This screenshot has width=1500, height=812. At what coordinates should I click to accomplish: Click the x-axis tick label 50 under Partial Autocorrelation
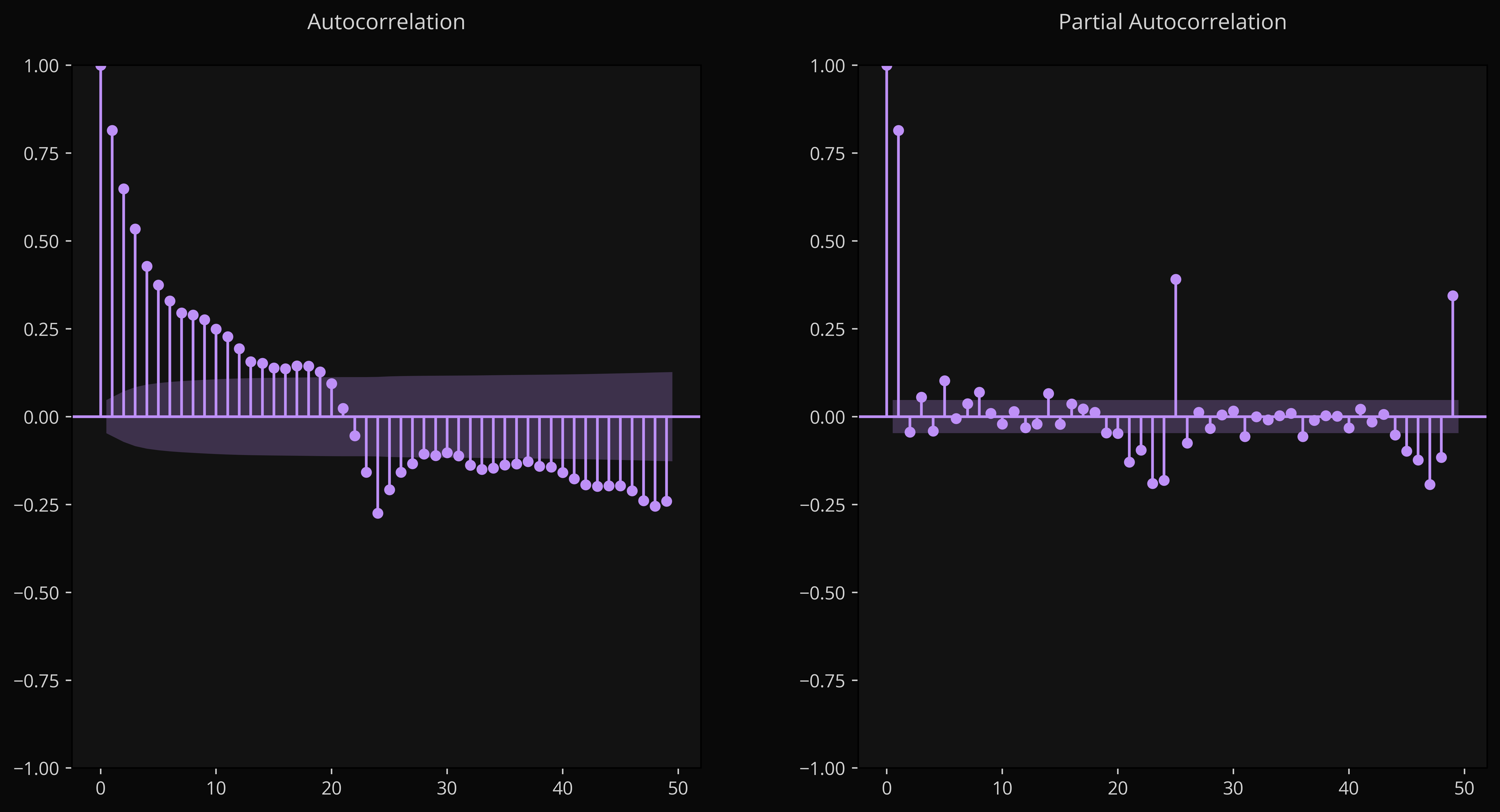(x=1464, y=789)
